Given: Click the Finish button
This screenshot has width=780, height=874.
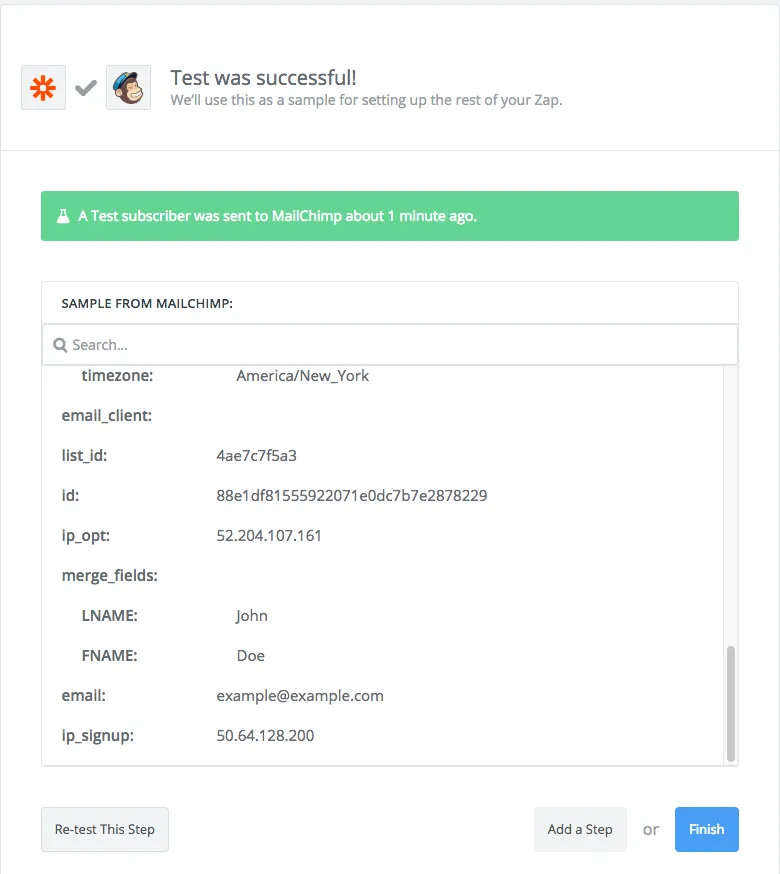Looking at the screenshot, I should click(x=706, y=829).
